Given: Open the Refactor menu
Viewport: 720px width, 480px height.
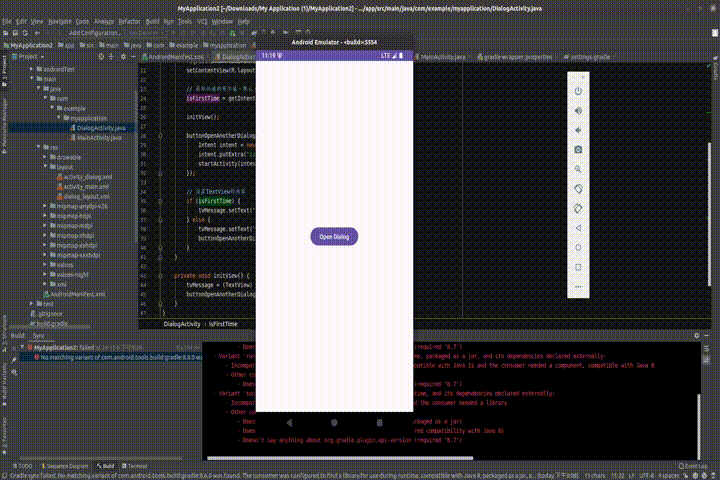Looking at the screenshot, I should tap(130, 20).
